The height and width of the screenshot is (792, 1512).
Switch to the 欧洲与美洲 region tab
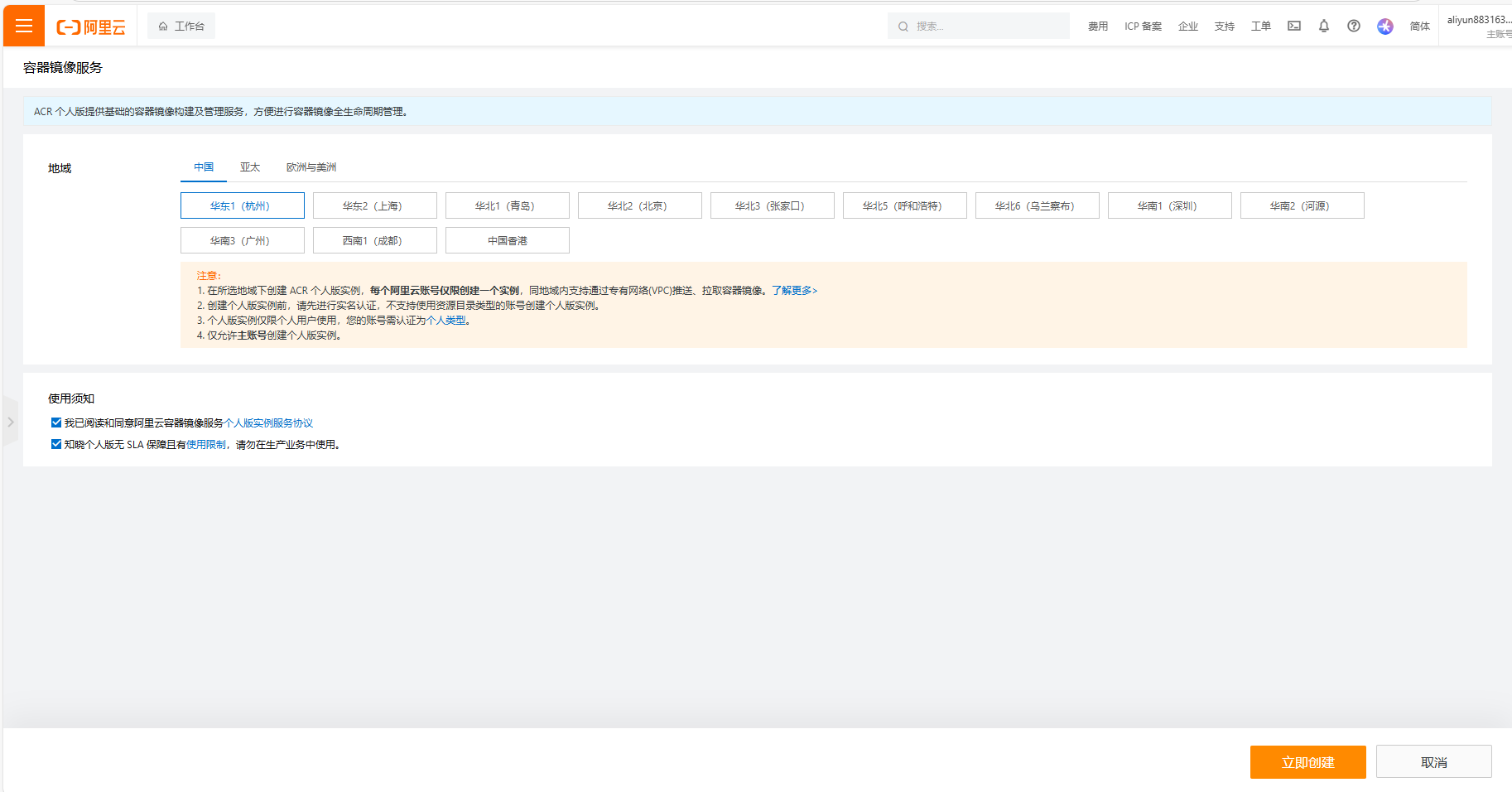[311, 167]
